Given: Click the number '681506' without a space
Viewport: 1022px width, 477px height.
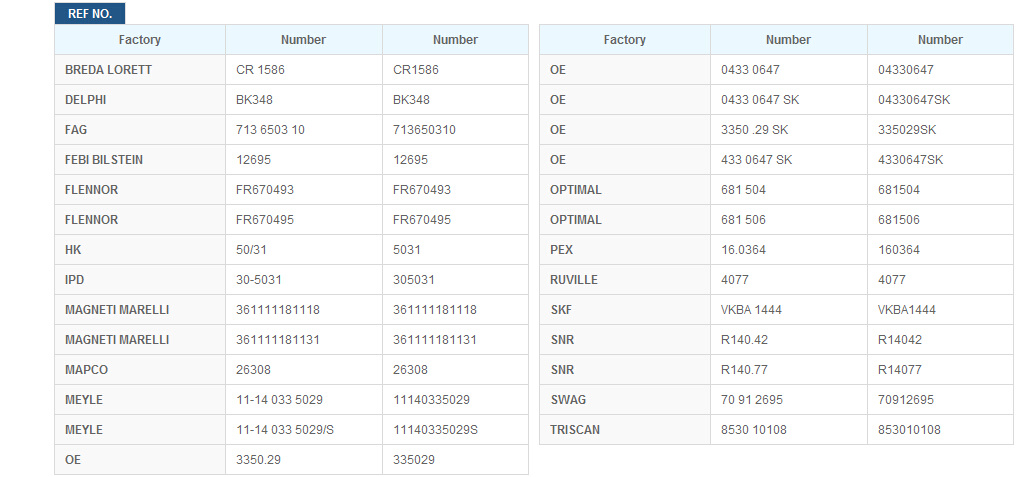Looking at the screenshot, I should [x=899, y=220].
